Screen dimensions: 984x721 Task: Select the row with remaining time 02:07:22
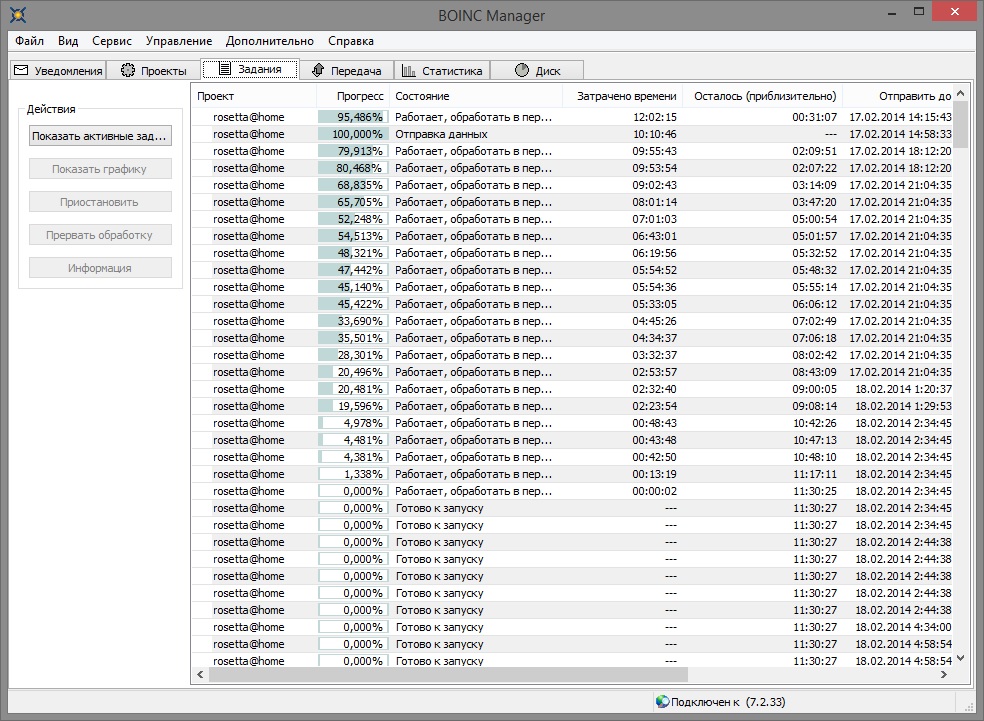point(572,168)
